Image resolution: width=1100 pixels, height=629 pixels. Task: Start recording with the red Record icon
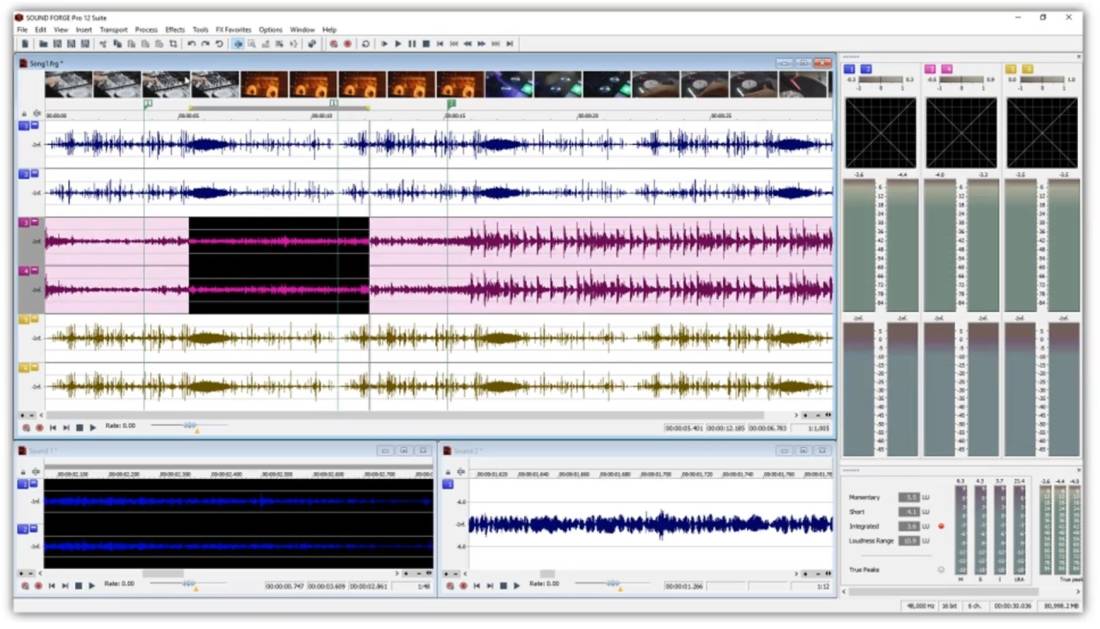point(347,44)
